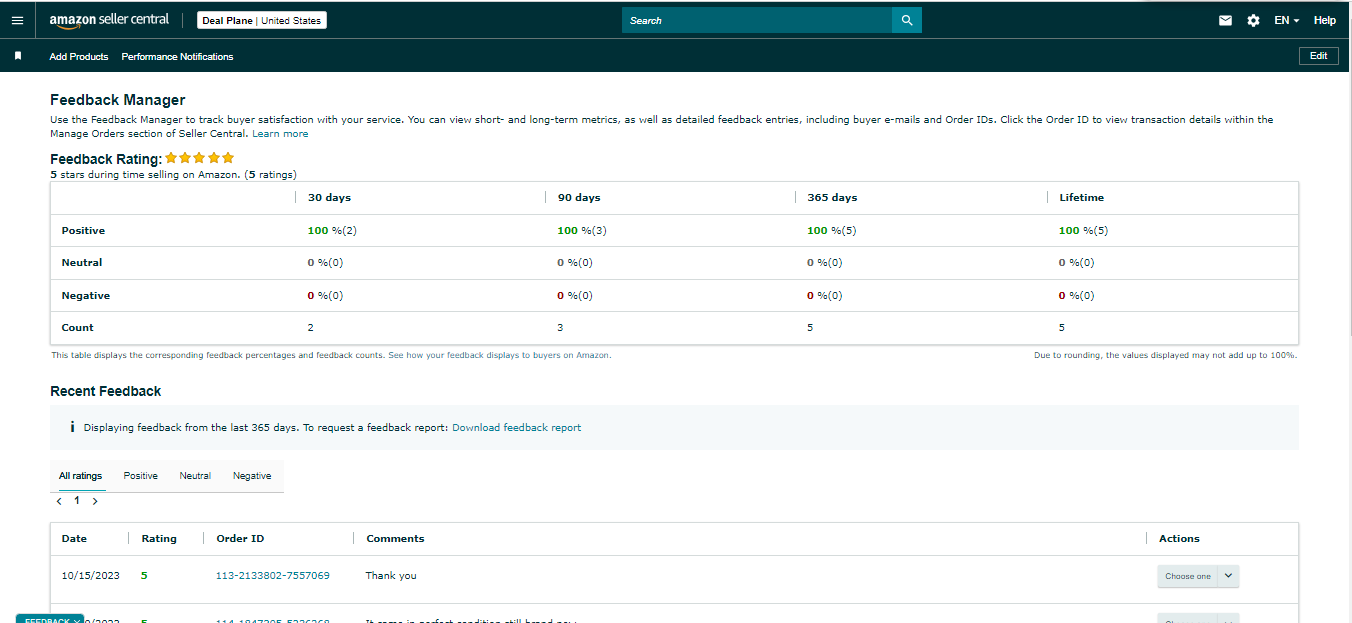Click the Neutral row label
The image size is (1352, 623).
pos(82,263)
